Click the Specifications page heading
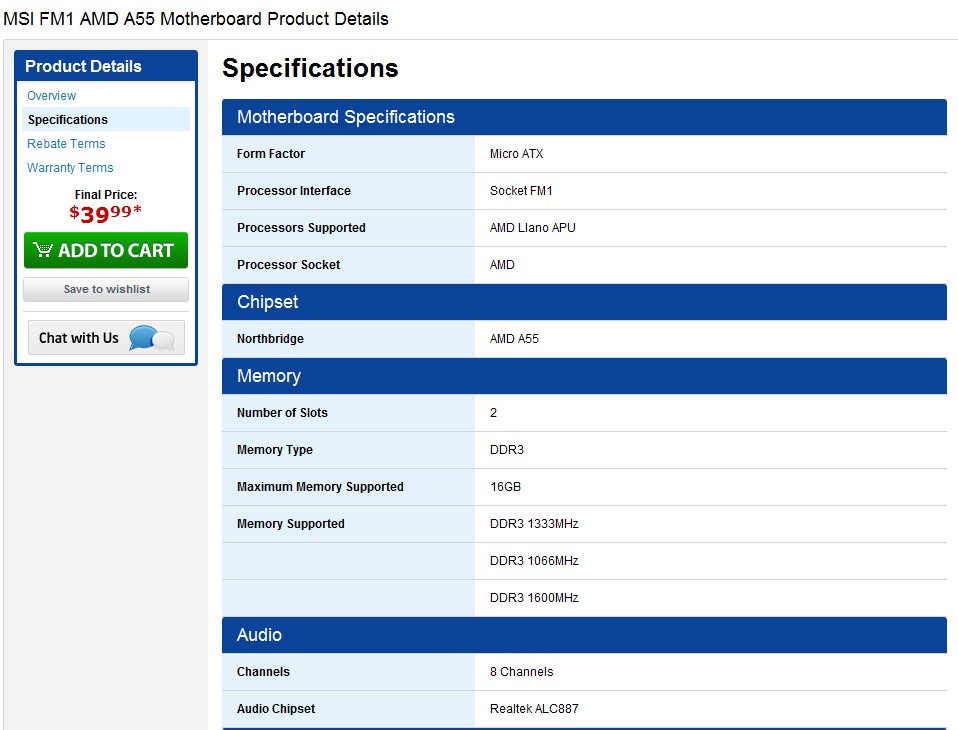 click(310, 68)
